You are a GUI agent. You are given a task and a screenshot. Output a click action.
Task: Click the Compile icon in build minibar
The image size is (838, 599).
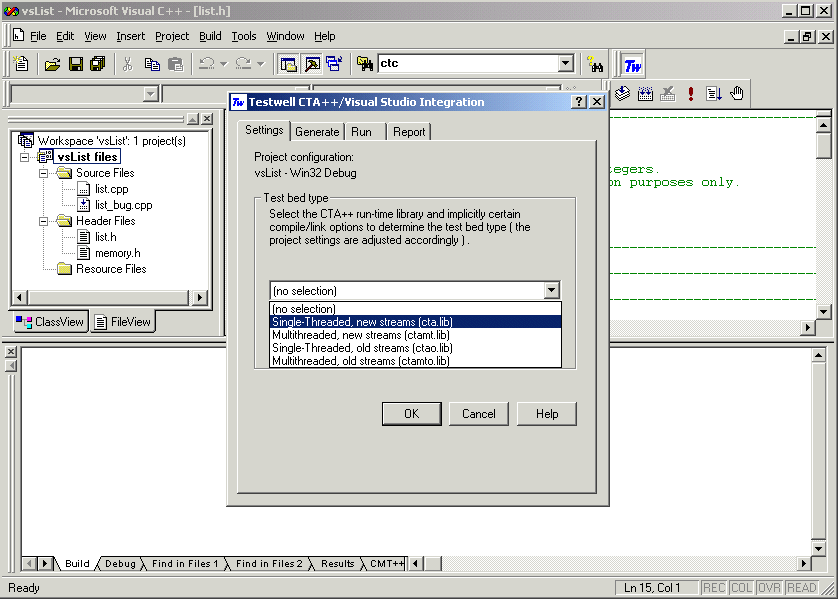[x=622, y=94]
